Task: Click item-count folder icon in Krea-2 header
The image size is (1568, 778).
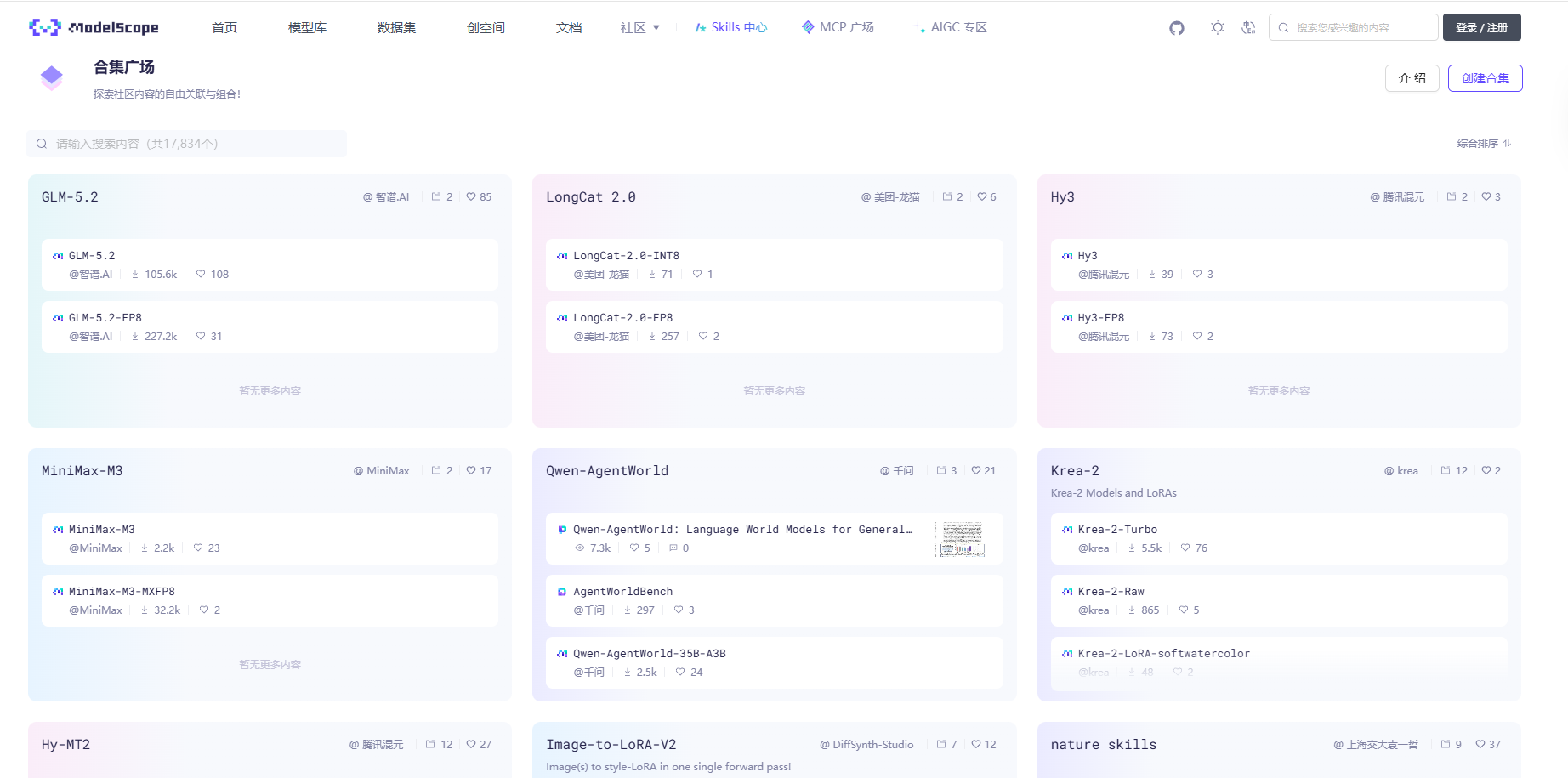Action: (x=1446, y=471)
